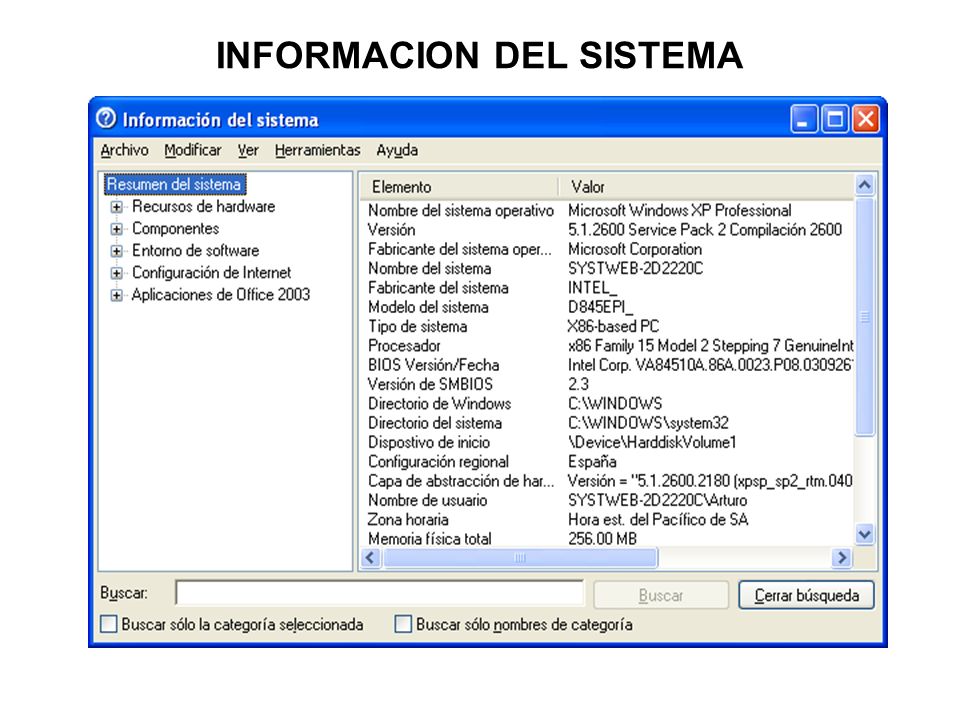Image resolution: width=960 pixels, height=720 pixels.
Task: Click the Información del sistema title bar icon
Action: coord(106,118)
